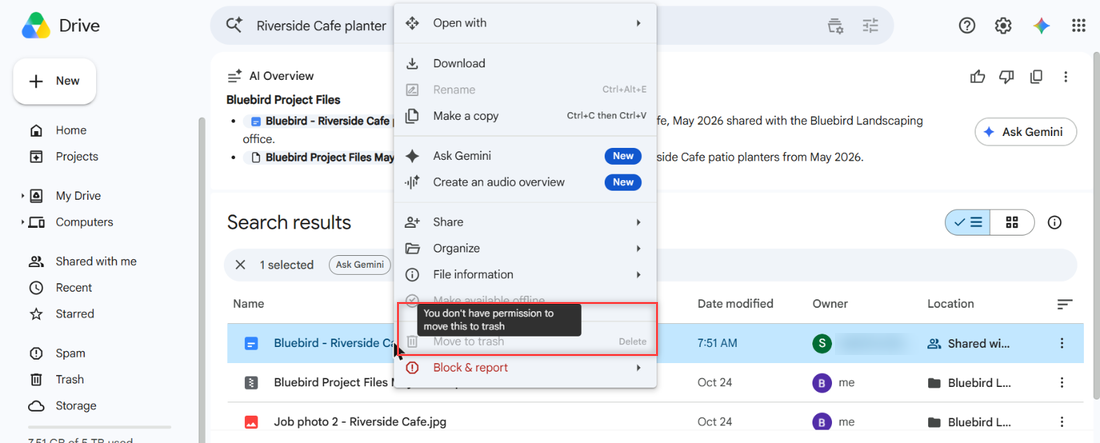Click the Bluebird - Riverside Cafe chip in AI Overview
Image resolution: width=1100 pixels, height=443 pixels.
[x=317, y=121]
